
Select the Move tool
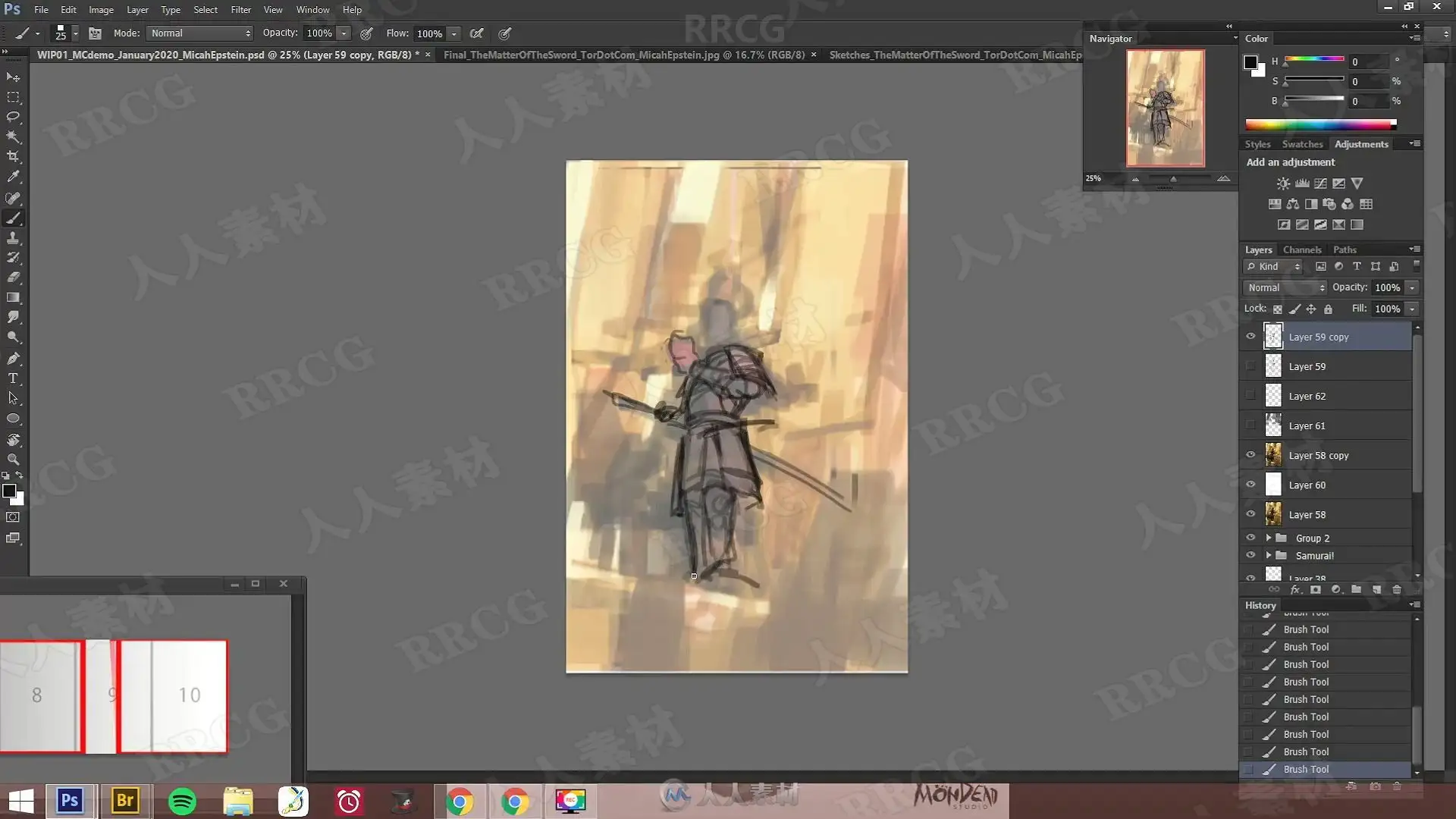pyautogui.click(x=13, y=77)
